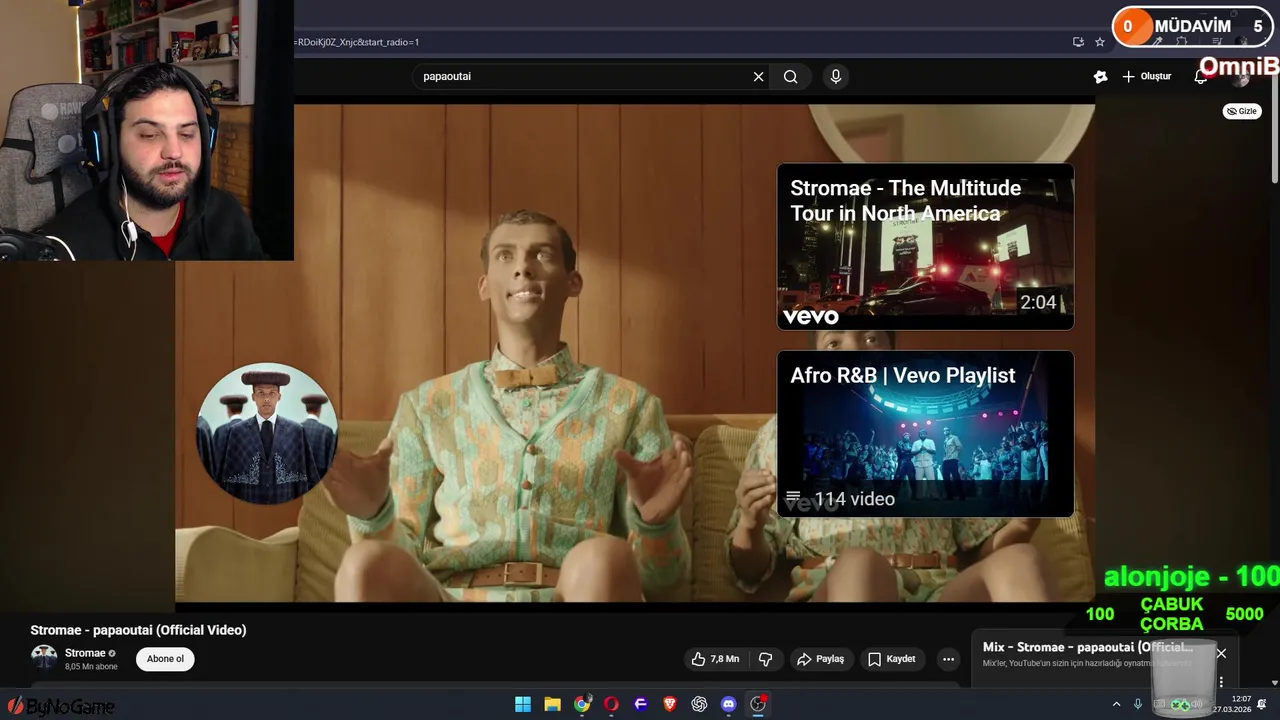This screenshot has height=720, width=1280.
Task: Open Stromae Multitude Tour suggested video
Action: [x=925, y=247]
